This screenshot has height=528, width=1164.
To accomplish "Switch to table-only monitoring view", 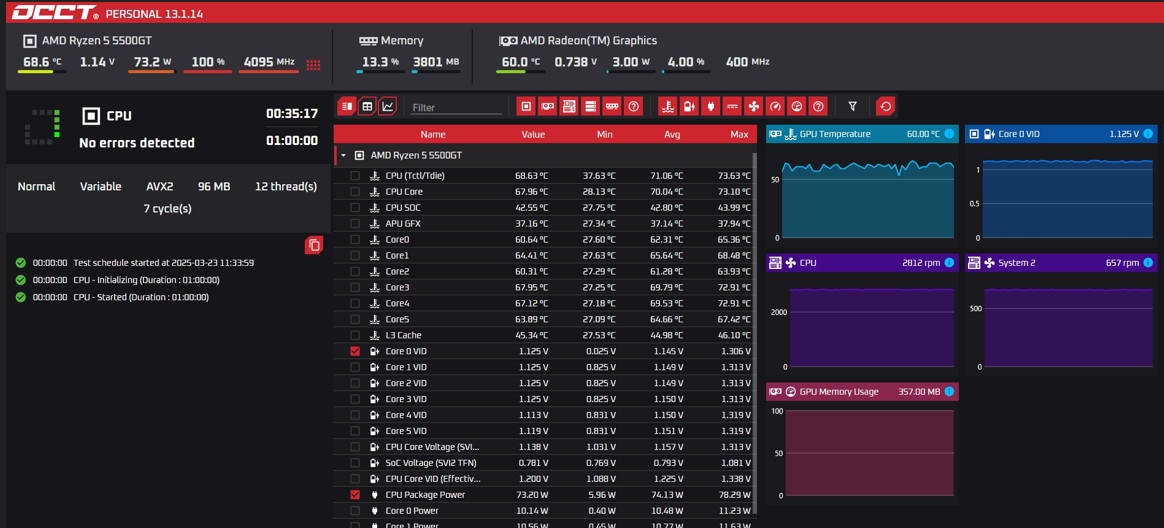I will point(367,107).
